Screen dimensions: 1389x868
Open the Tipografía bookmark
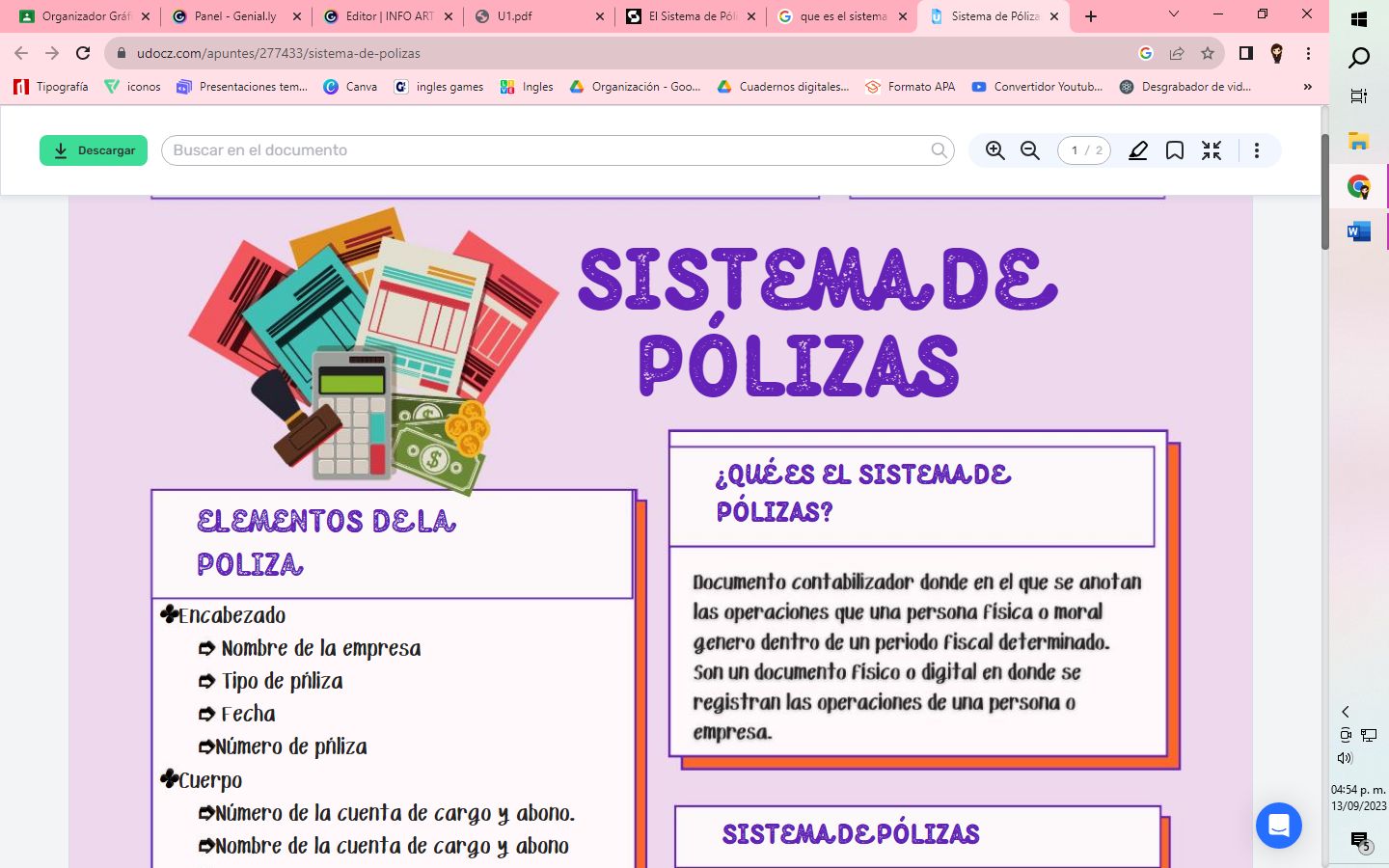coord(51,87)
